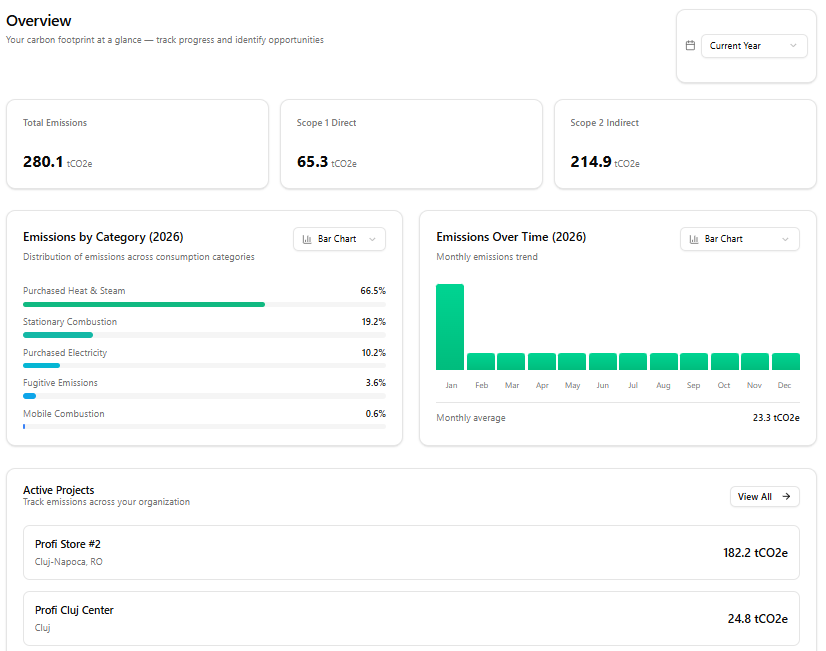Click the 66.5% value for Purchased Heat & Steam
The height and width of the screenshot is (651, 826).
coord(373,291)
